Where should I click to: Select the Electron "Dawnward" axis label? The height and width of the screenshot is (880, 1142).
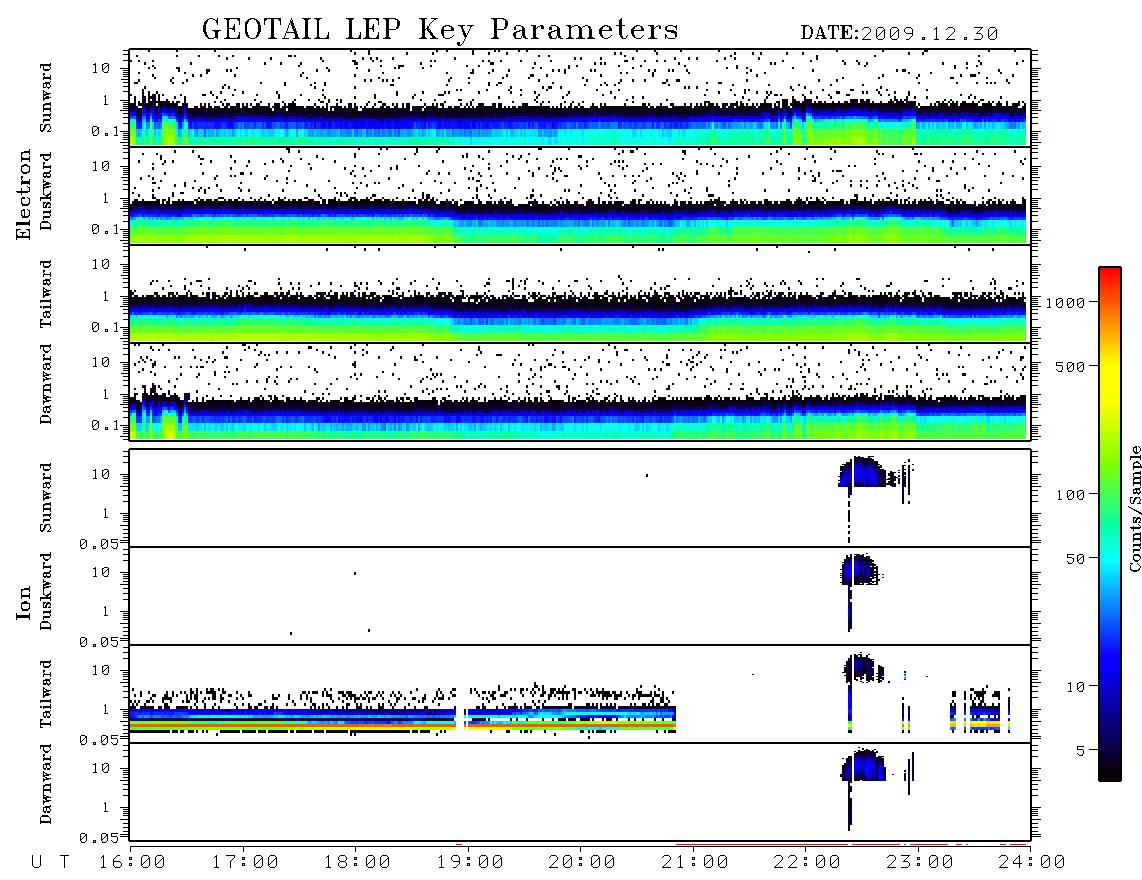coord(46,385)
